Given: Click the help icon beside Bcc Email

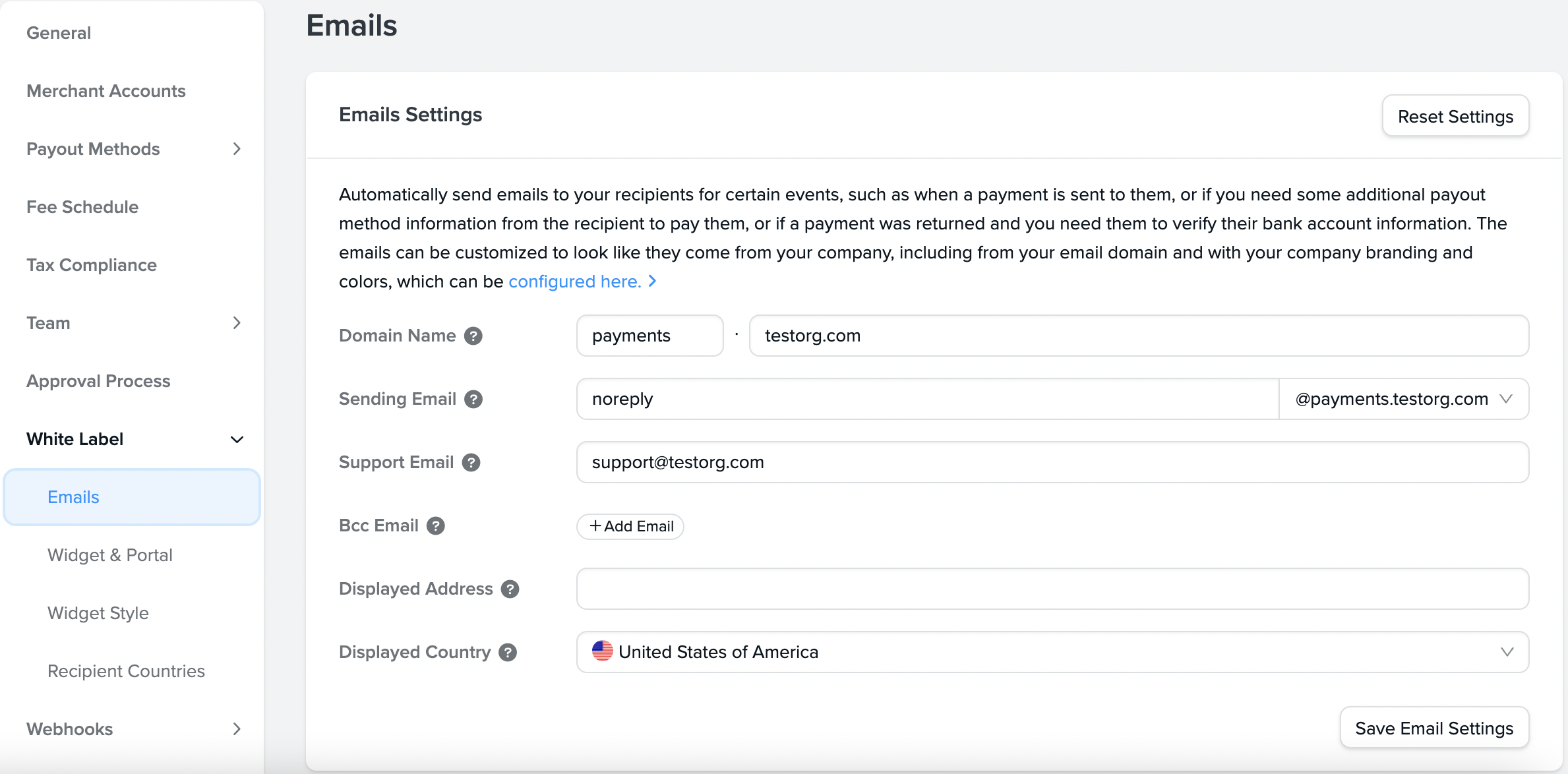Looking at the screenshot, I should (436, 525).
